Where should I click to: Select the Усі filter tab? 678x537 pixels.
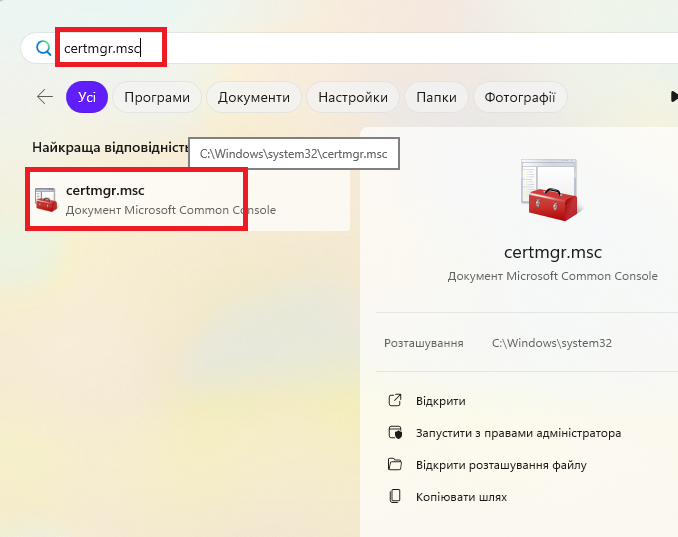click(87, 97)
